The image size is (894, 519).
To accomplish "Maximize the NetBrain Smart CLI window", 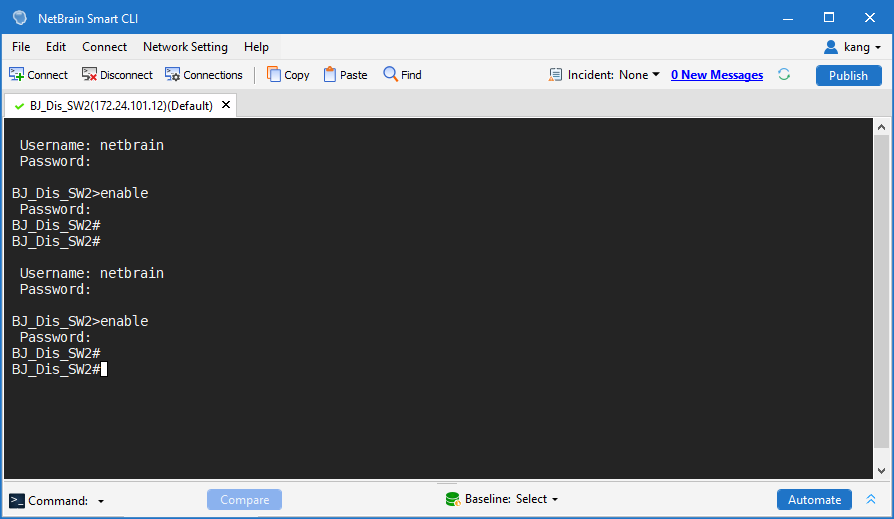I will 829,18.
